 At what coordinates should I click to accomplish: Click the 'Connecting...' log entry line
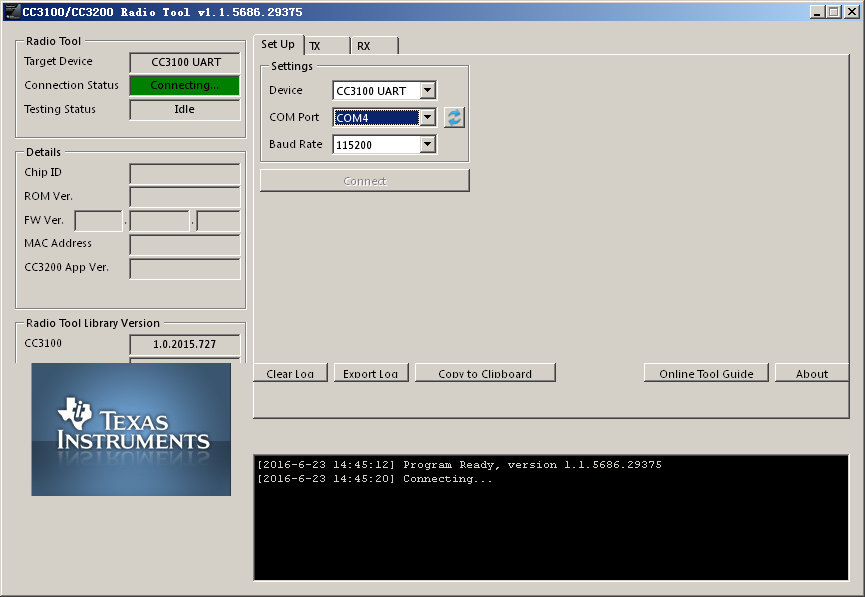375,479
